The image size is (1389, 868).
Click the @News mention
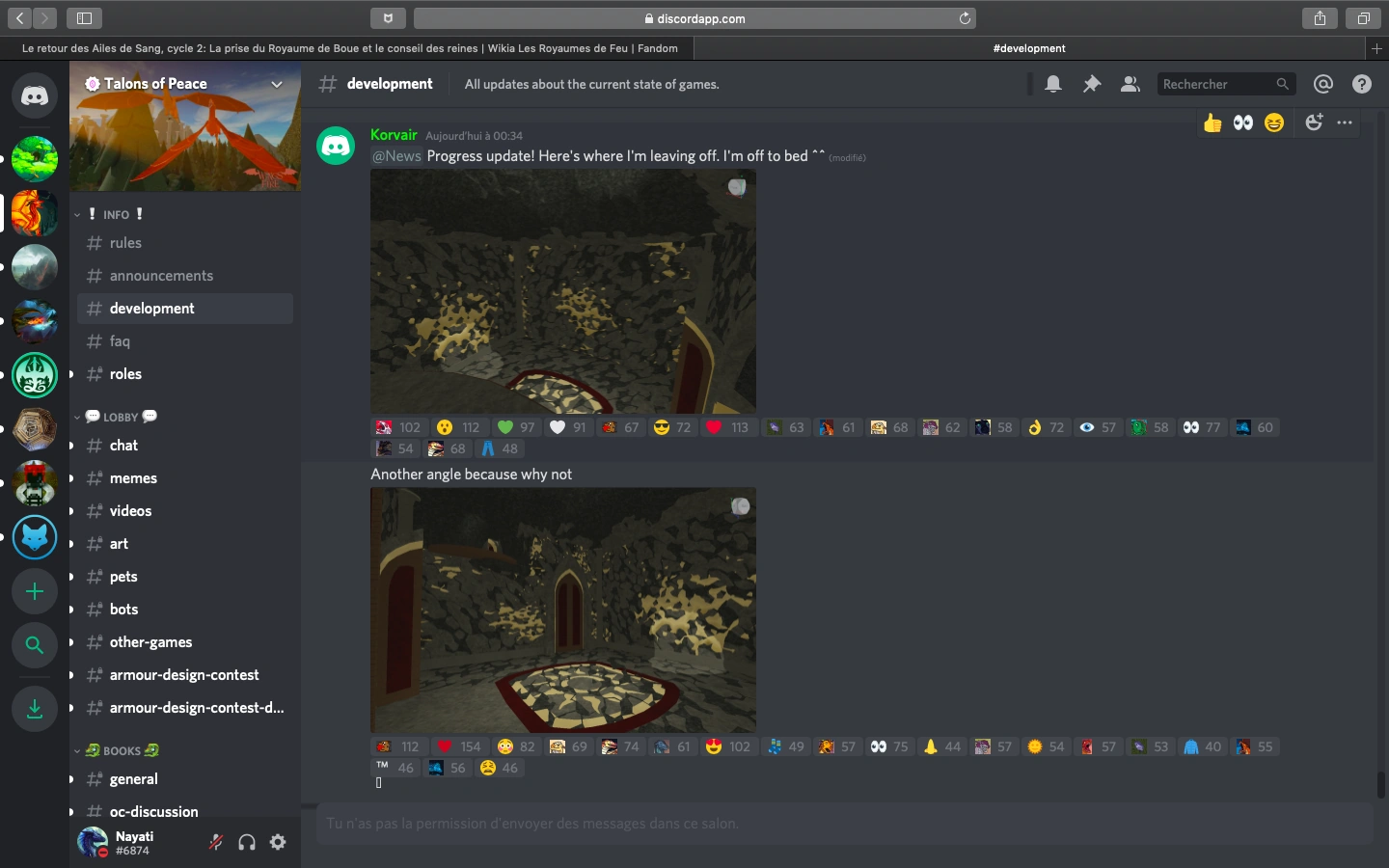click(x=396, y=156)
